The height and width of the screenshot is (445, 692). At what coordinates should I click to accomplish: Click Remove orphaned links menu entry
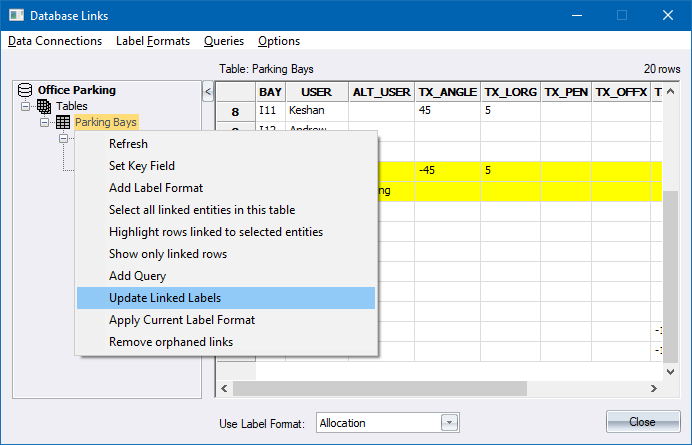point(171,342)
